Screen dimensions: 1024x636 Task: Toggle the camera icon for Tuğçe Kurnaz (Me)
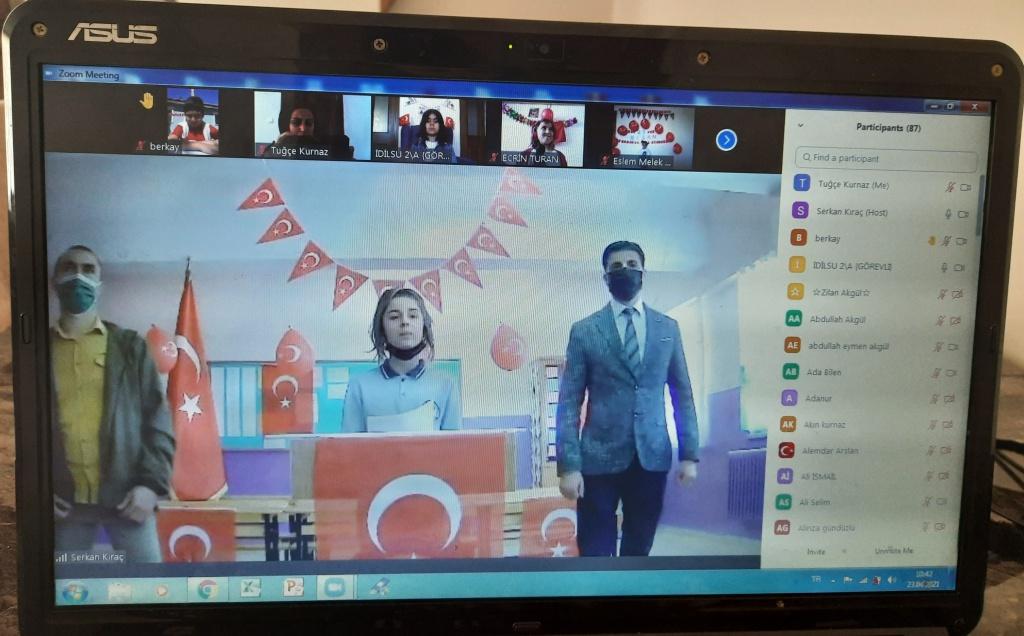[966, 187]
